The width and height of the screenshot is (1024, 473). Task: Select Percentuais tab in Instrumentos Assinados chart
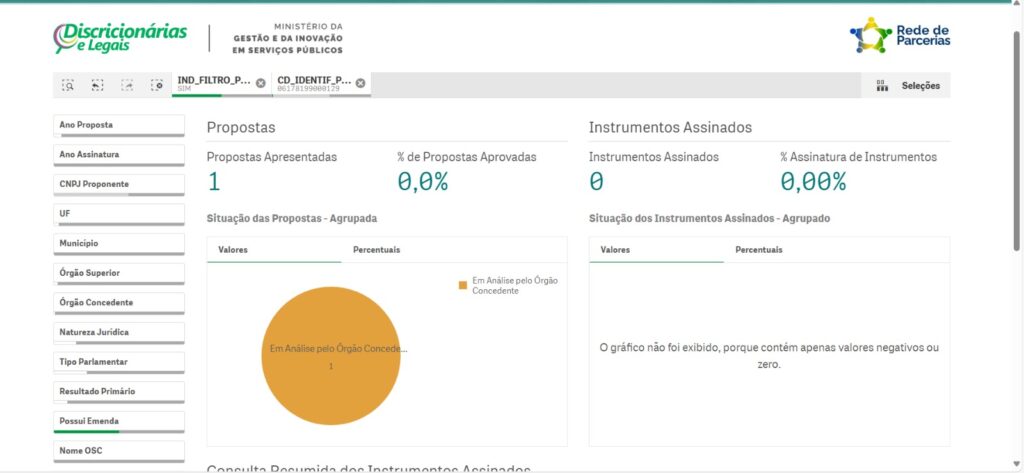coord(759,250)
